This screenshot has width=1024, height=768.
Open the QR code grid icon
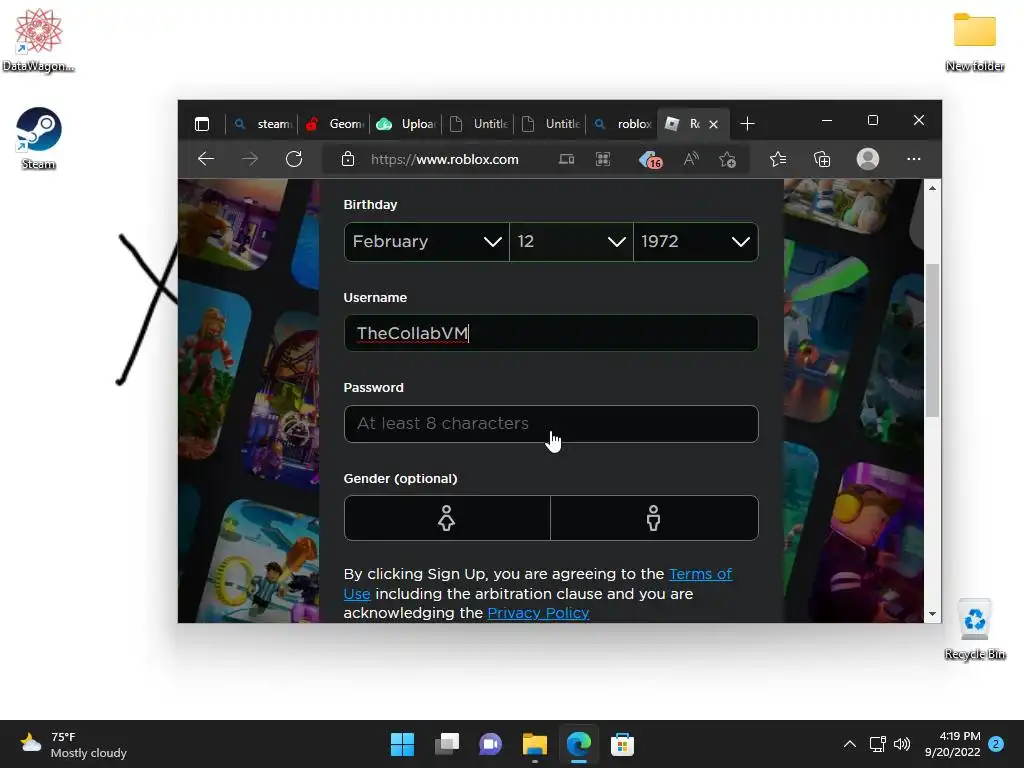(x=603, y=159)
